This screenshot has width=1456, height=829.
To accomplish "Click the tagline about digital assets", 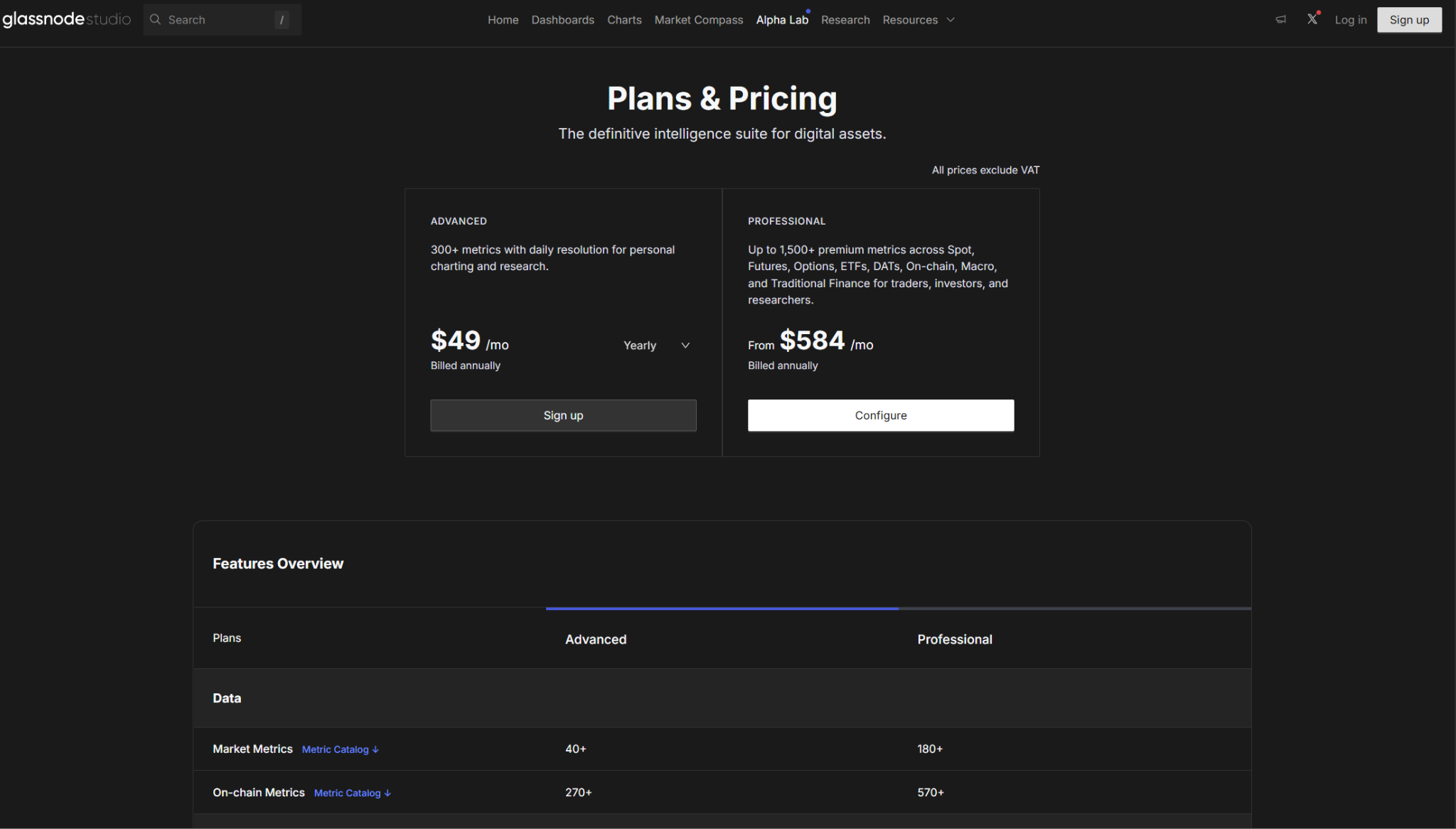I will [x=722, y=134].
